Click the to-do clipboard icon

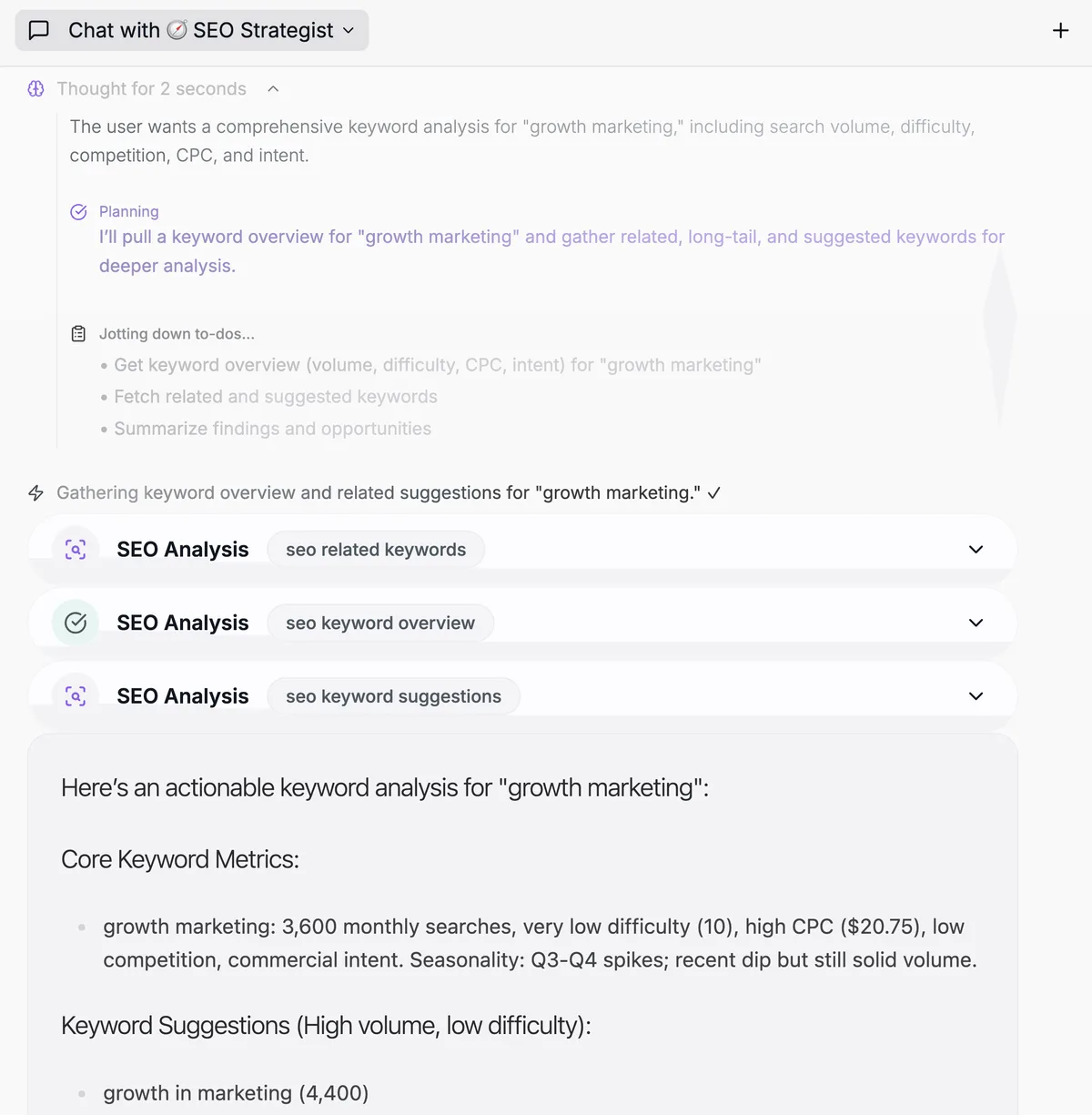pos(79,334)
